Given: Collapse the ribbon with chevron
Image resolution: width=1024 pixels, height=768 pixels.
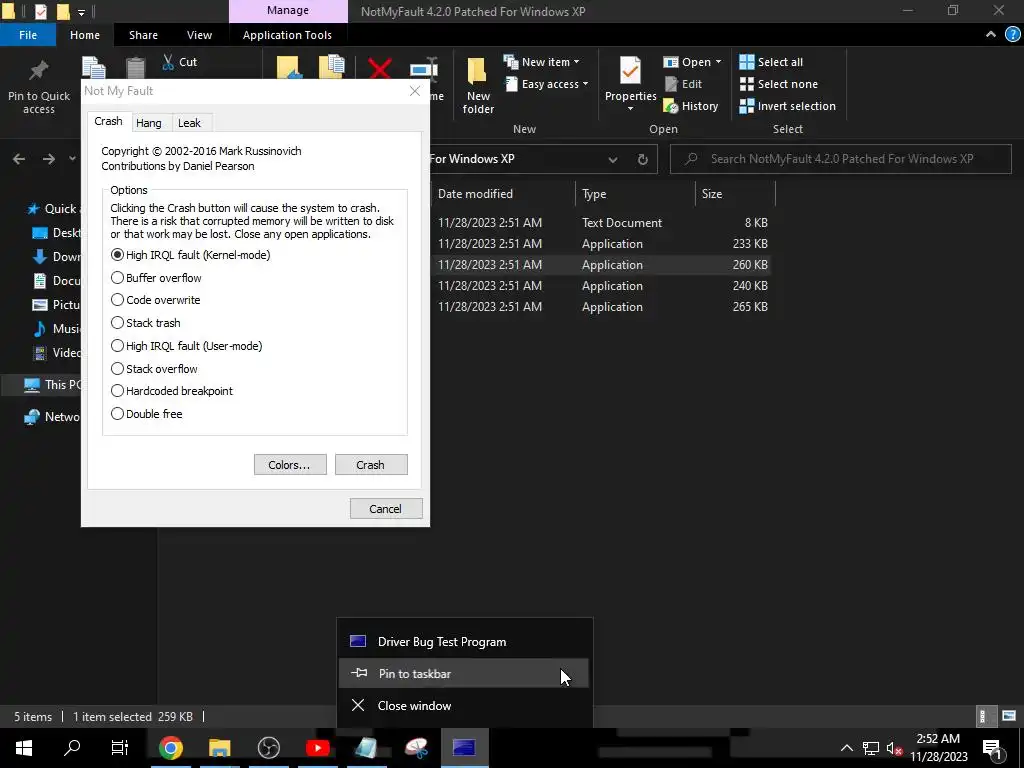Looking at the screenshot, I should [x=991, y=35].
